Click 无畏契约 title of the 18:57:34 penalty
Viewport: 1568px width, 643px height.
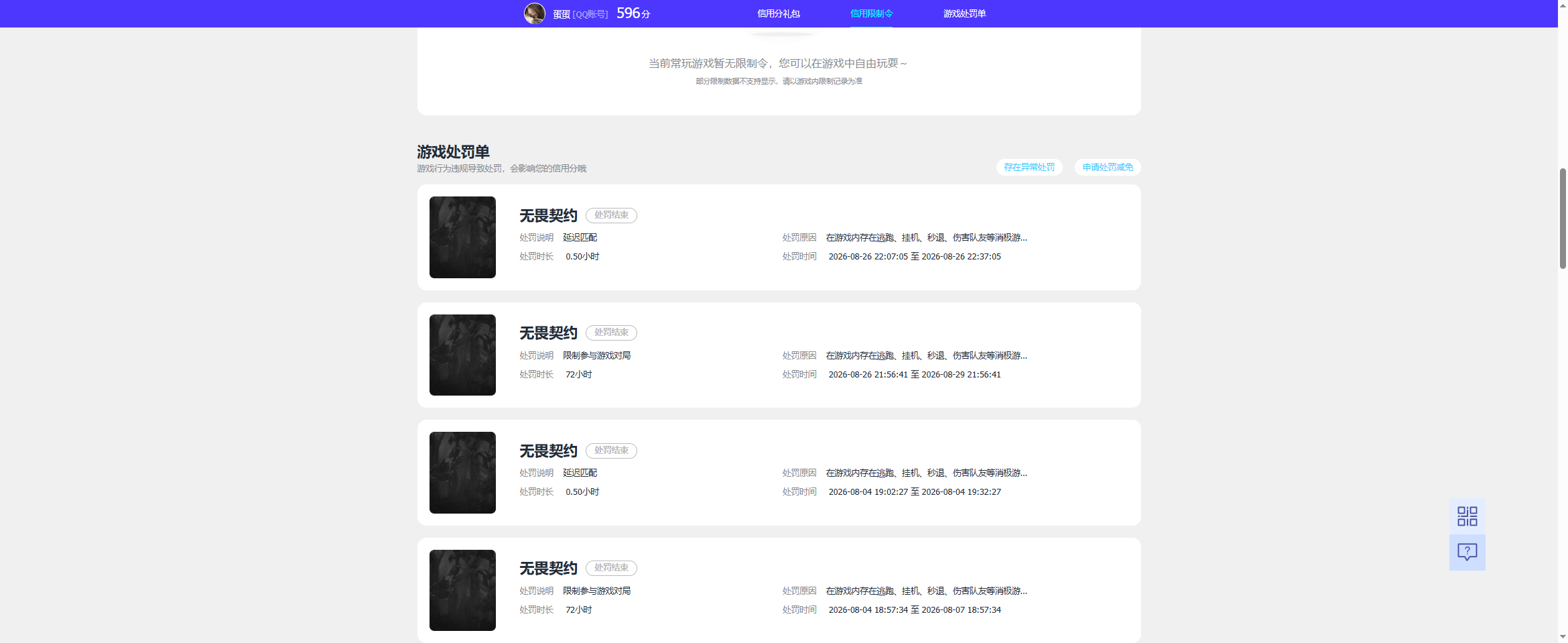tap(548, 569)
